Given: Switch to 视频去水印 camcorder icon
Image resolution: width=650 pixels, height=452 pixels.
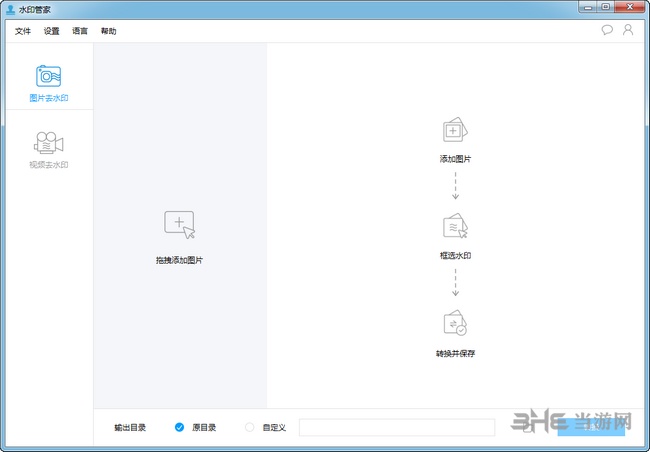Looking at the screenshot, I should click(49, 143).
